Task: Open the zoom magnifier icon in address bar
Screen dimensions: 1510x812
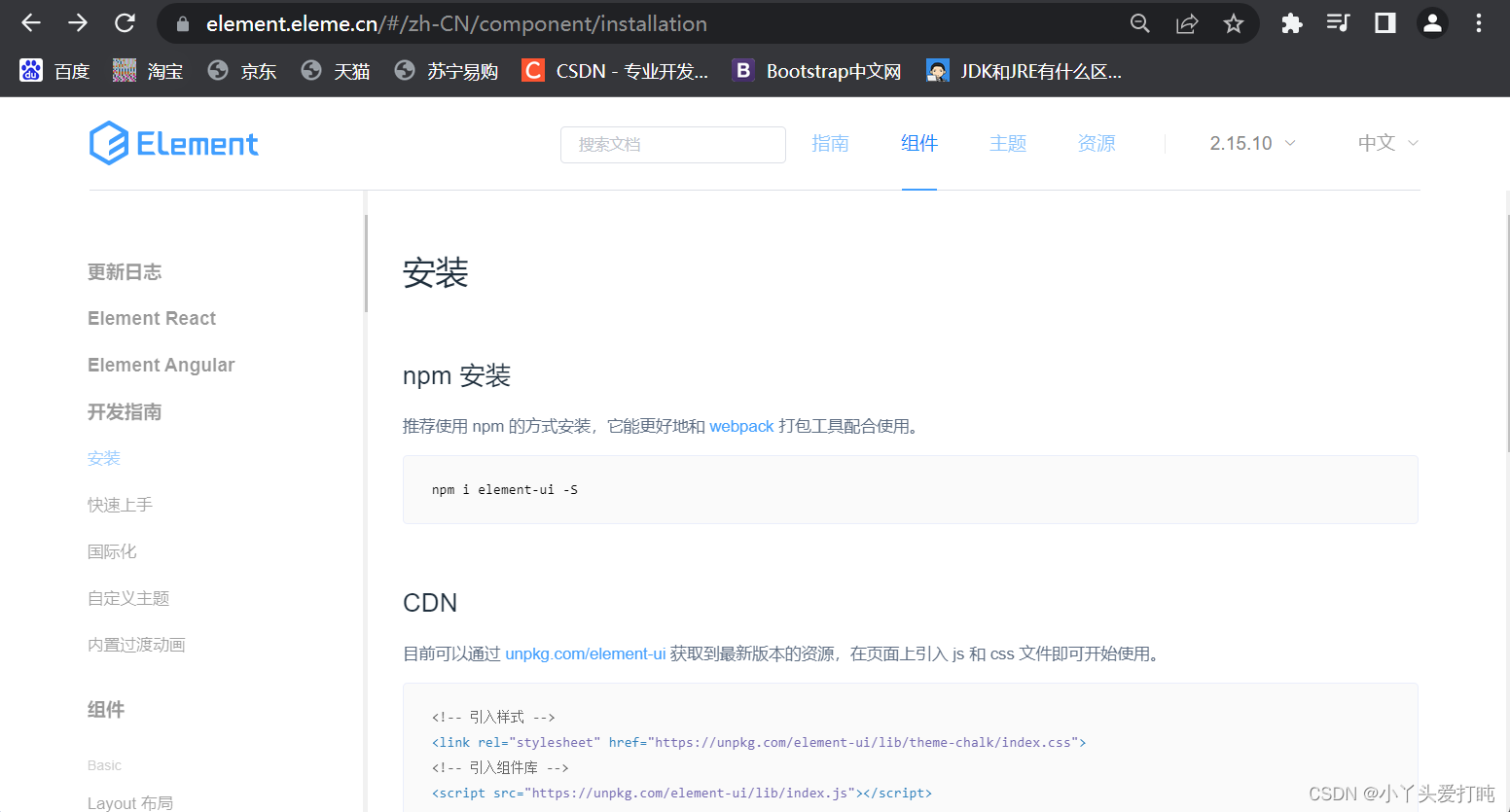Action: pyautogui.click(x=1140, y=23)
